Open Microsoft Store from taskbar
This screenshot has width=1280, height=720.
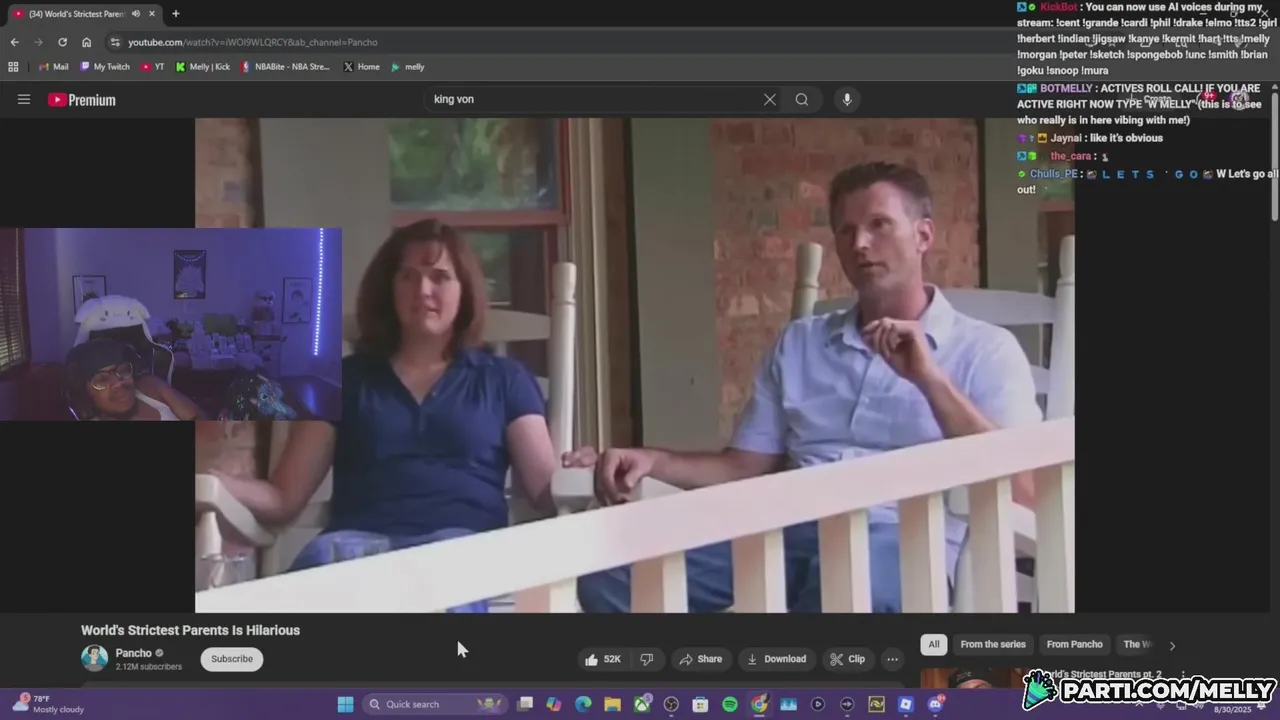click(x=700, y=704)
